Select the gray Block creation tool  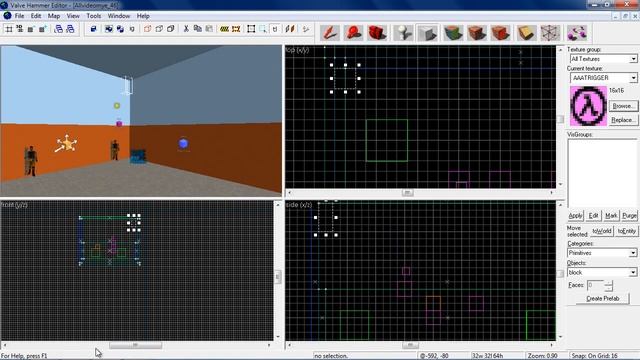tap(427, 33)
